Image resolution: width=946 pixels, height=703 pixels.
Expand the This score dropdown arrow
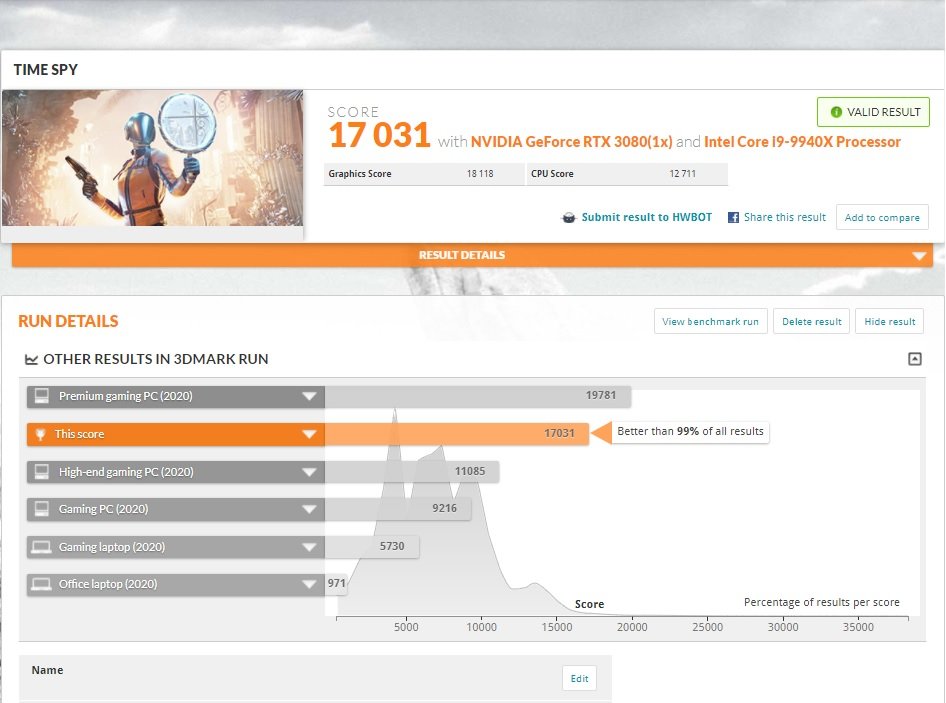(309, 434)
